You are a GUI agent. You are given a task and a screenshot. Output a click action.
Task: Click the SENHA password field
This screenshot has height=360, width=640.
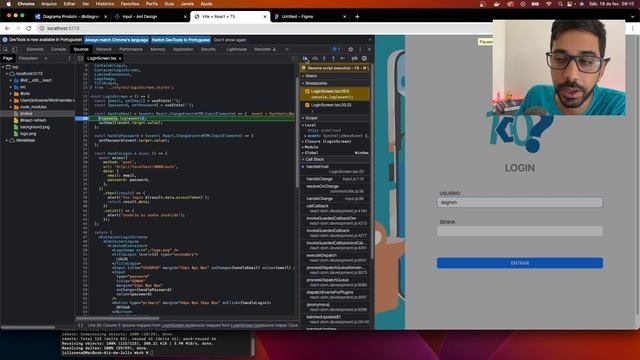tap(520, 231)
